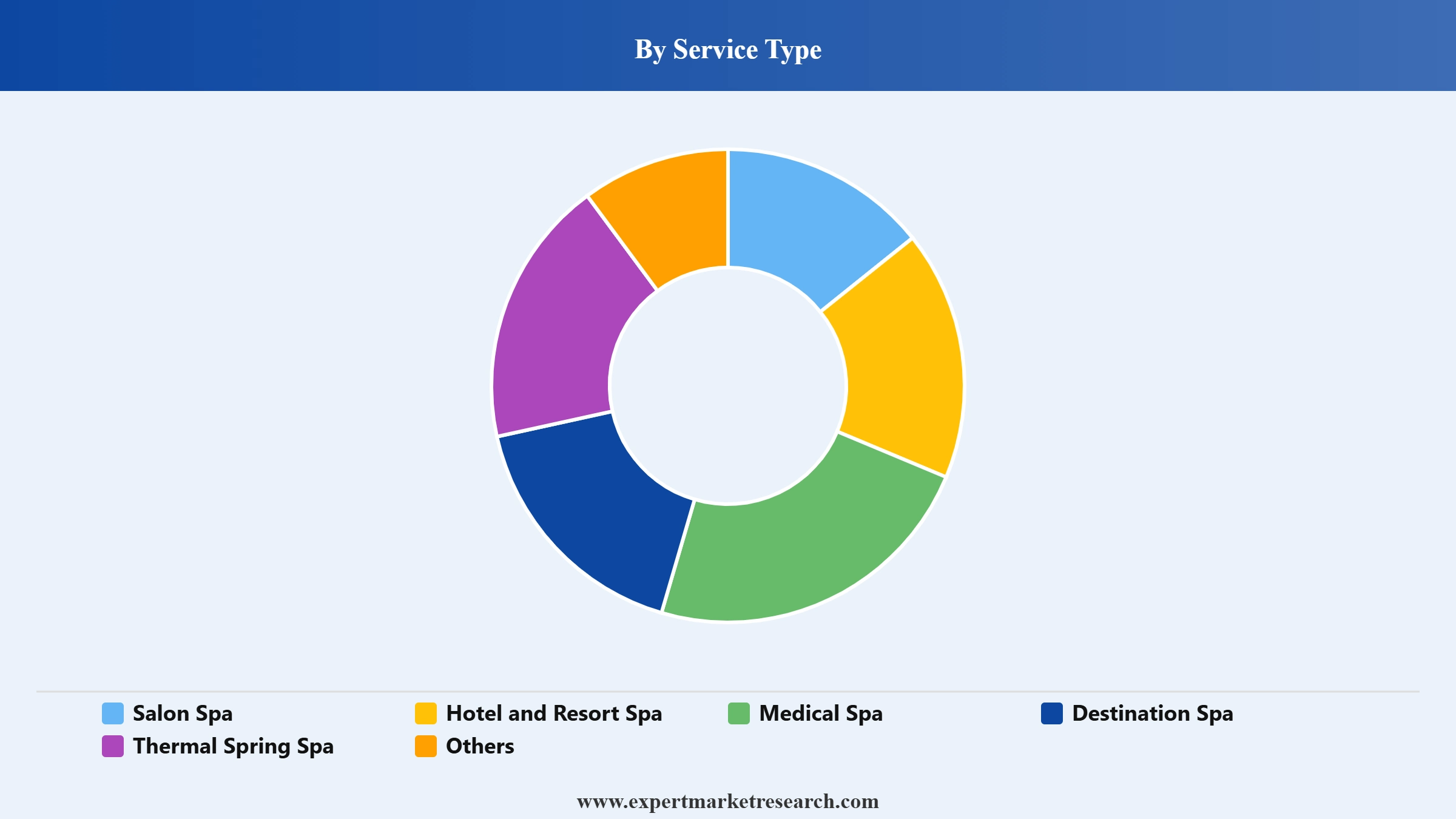Viewport: 1456px width, 819px height.
Task: Click the By Service Type title
Action: [x=728, y=49]
